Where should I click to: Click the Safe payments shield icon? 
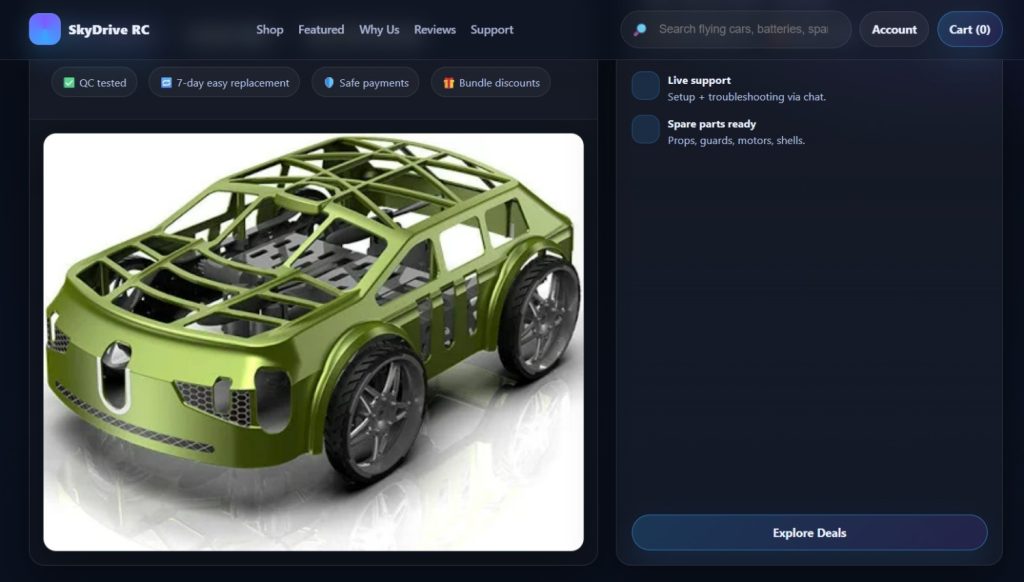(x=329, y=83)
